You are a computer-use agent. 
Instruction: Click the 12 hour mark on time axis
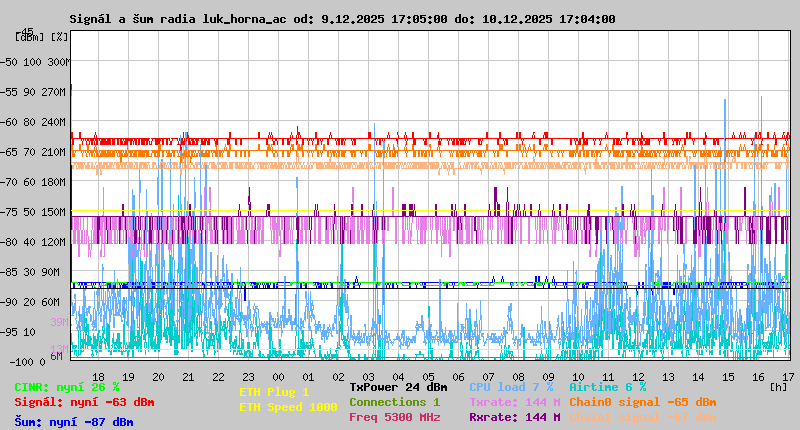[638, 376]
